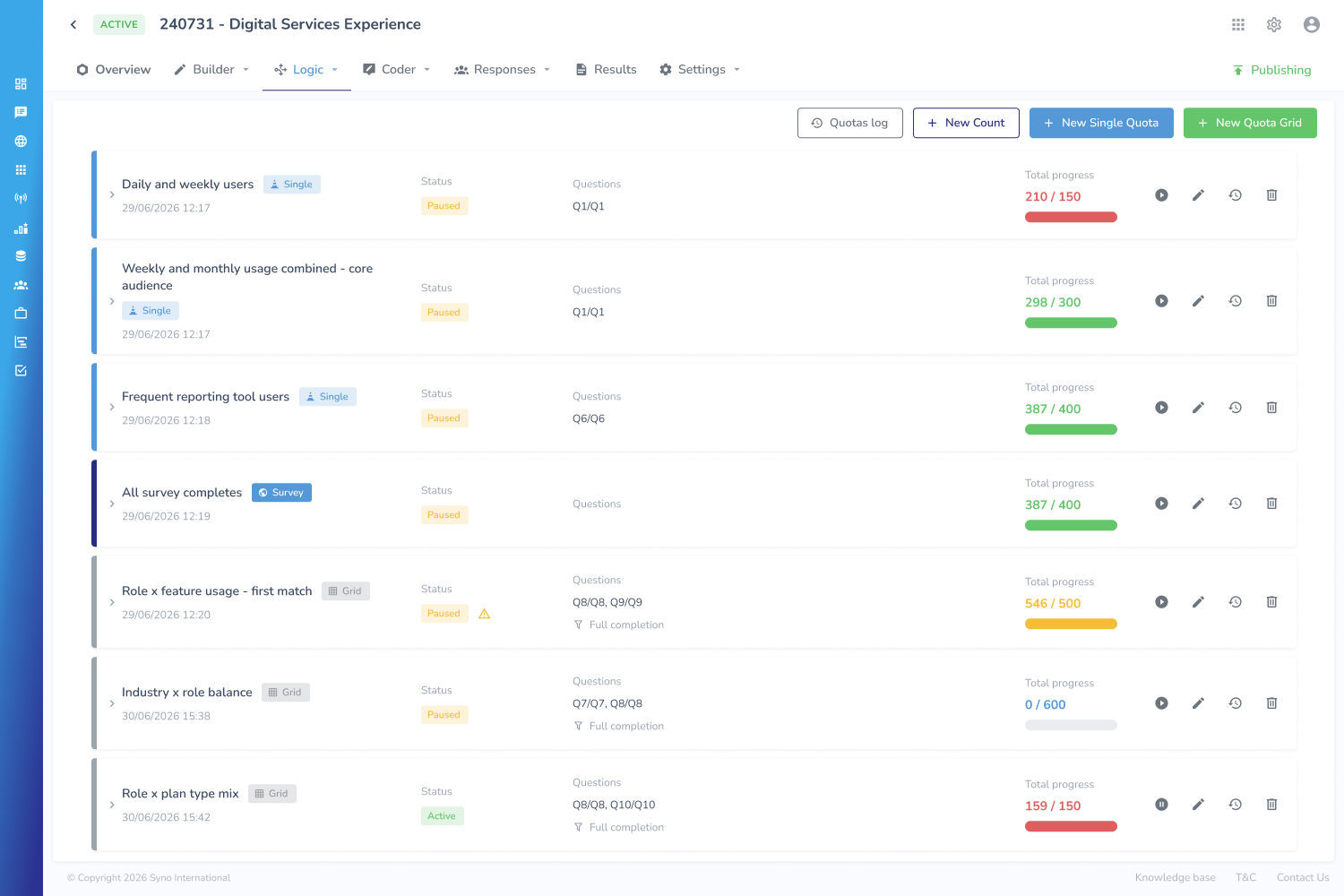Image resolution: width=1344 pixels, height=896 pixels.
Task: Expand the Daily and weekly users row
Action: [x=112, y=194]
